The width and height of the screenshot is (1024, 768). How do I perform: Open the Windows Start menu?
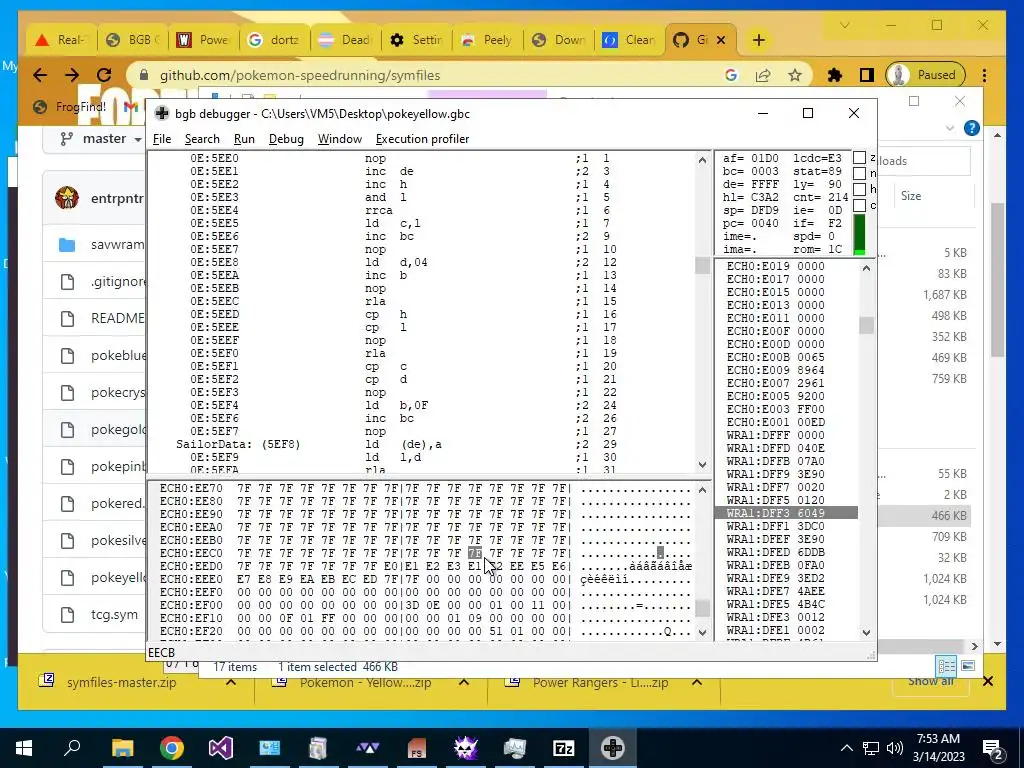24,748
